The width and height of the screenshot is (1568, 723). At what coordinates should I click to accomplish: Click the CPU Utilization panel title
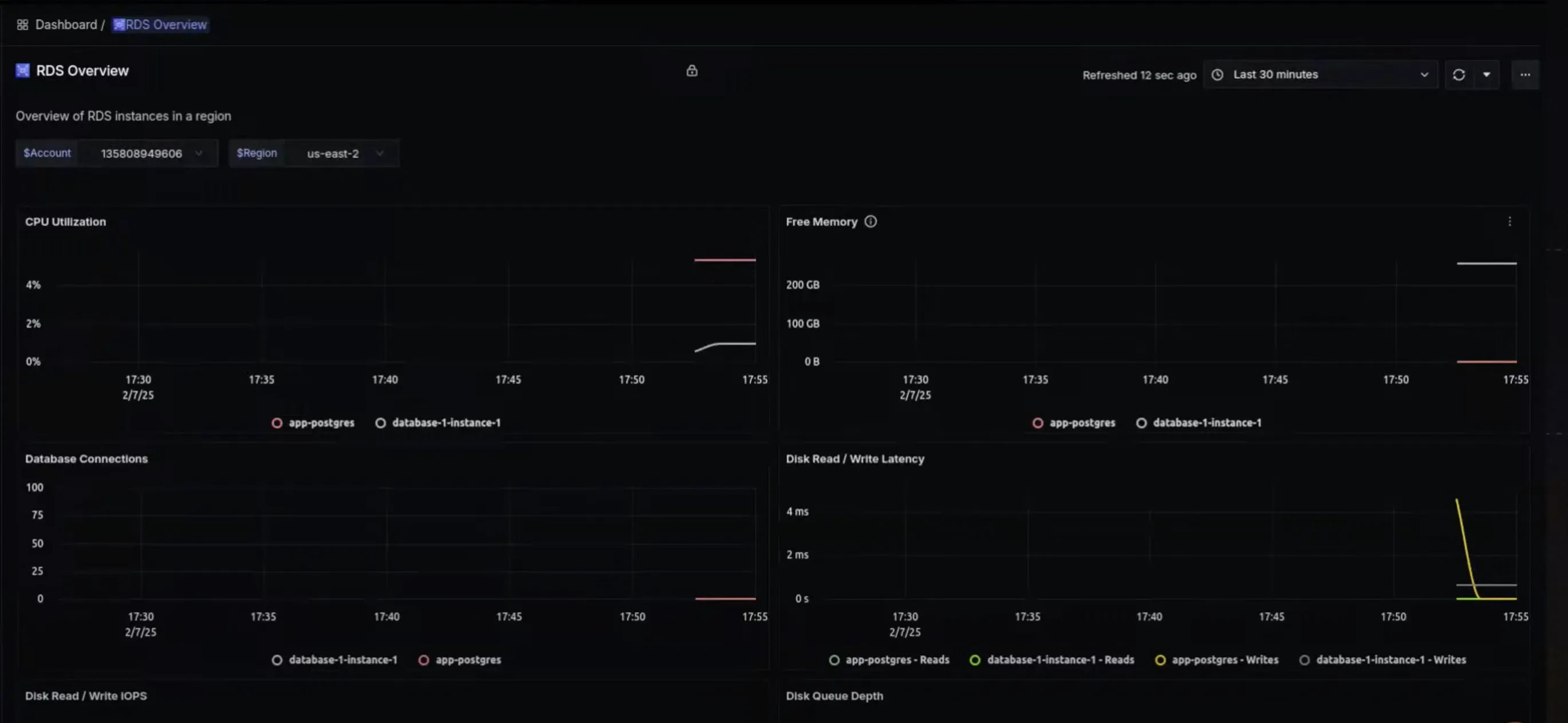tap(65, 222)
